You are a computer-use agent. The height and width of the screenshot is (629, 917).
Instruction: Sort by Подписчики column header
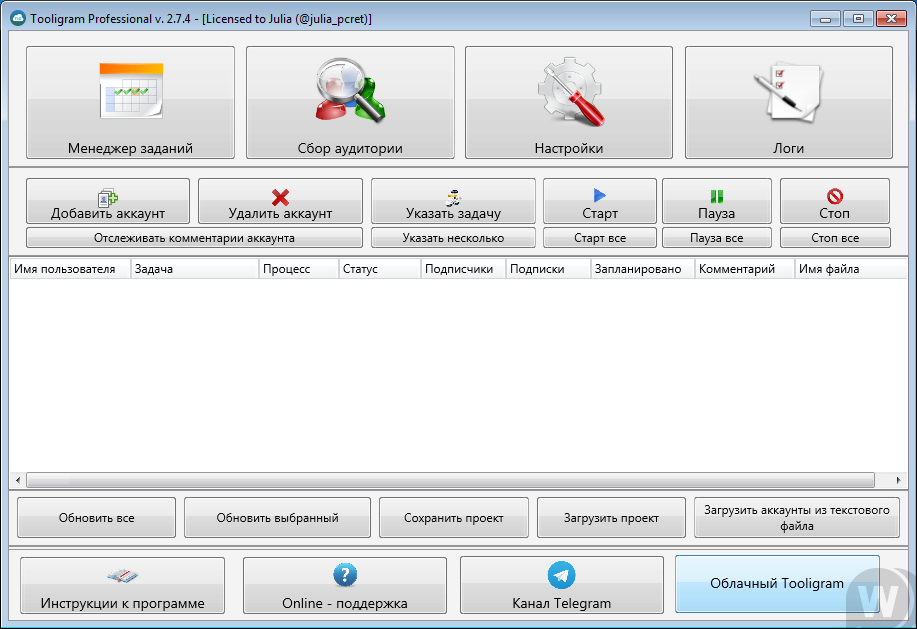463,269
